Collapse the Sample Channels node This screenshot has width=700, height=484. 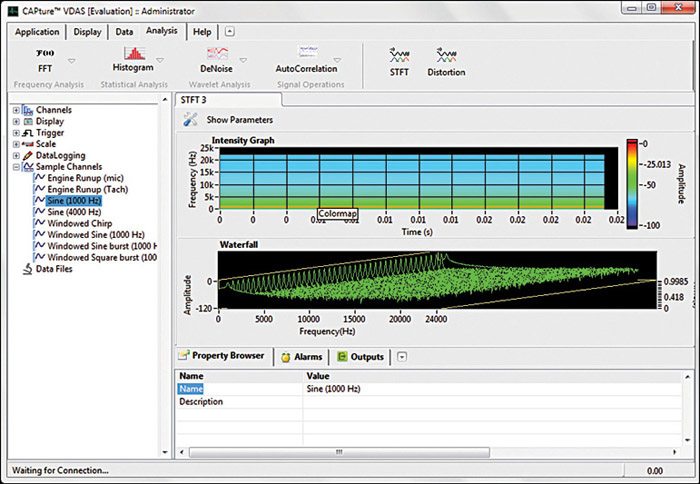(16, 166)
